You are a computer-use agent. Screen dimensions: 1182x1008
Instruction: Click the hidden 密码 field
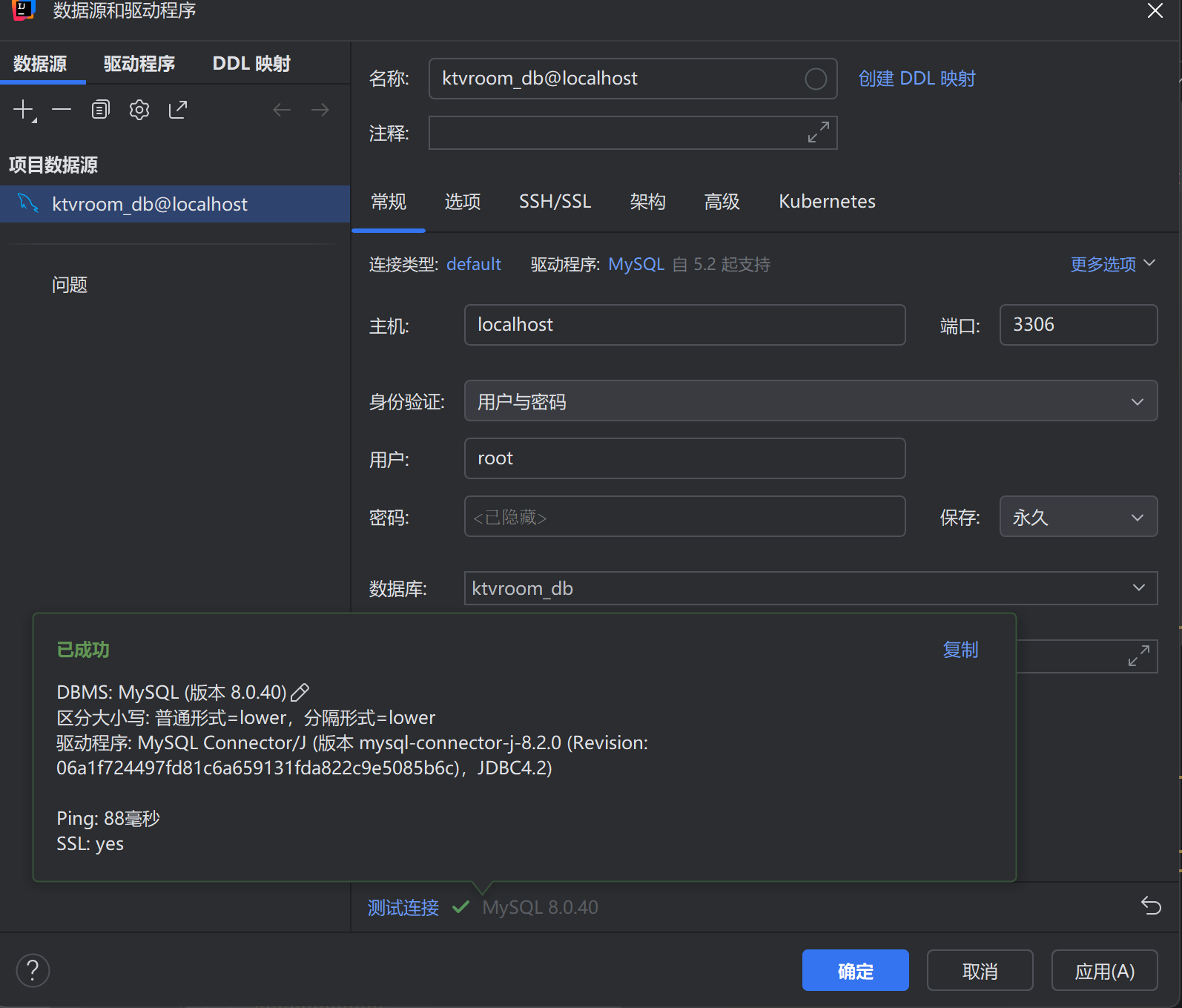tap(684, 517)
